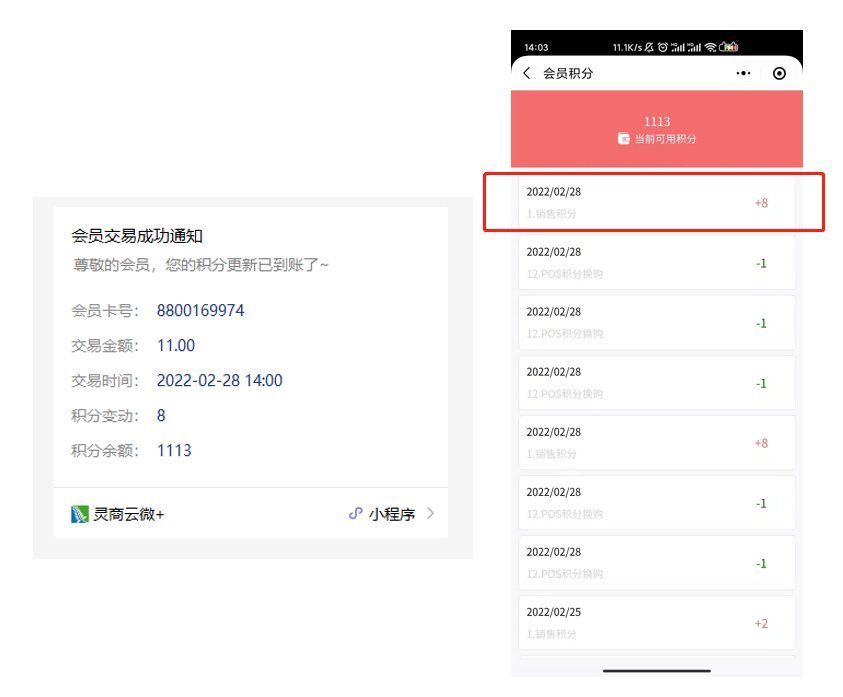Click the 小程序 label in notification footer
This screenshot has width=843, height=697.
click(392, 514)
